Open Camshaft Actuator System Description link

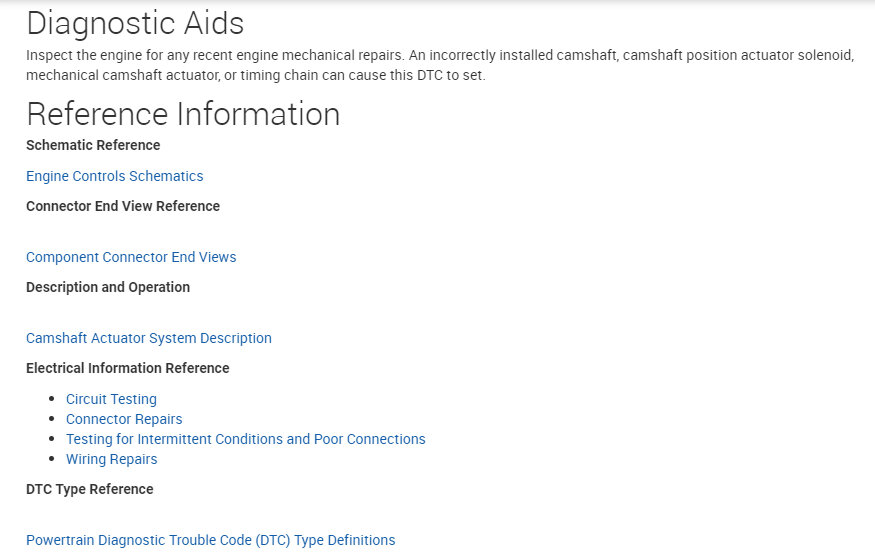(x=148, y=338)
